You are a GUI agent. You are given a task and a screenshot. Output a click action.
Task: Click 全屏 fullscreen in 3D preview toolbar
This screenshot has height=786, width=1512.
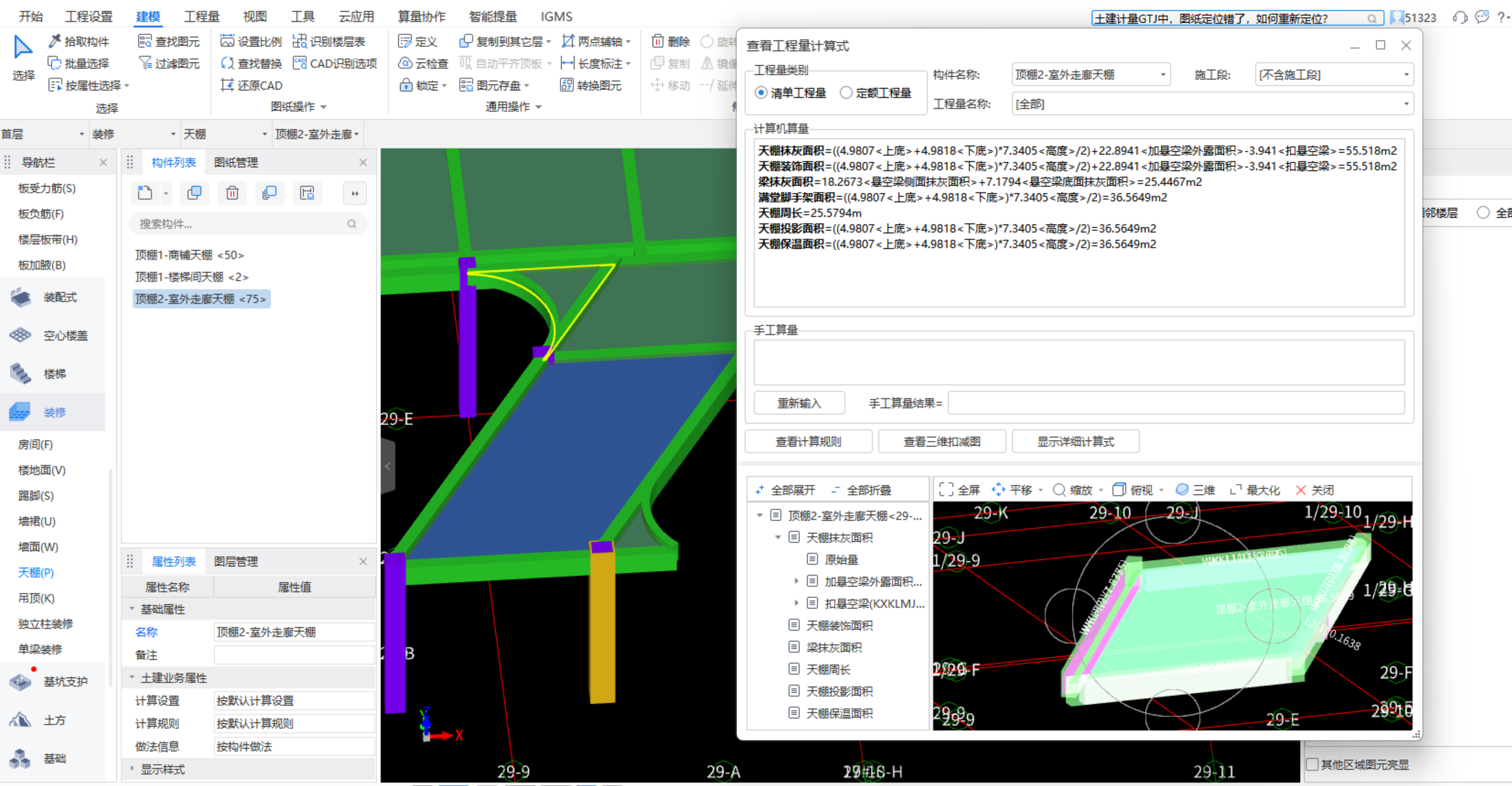tap(959, 489)
